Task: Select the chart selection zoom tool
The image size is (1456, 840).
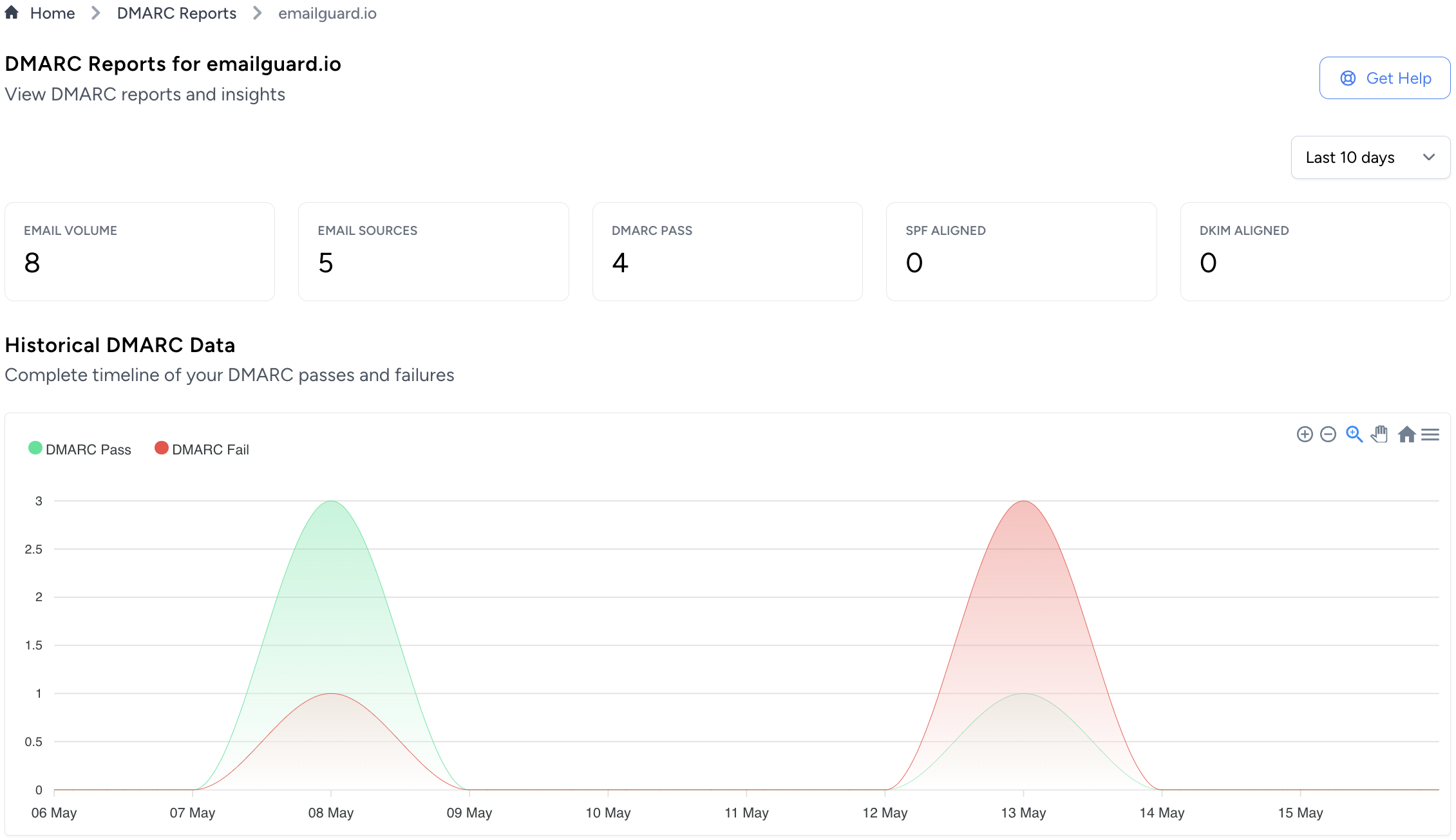Action: pos(1354,434)
